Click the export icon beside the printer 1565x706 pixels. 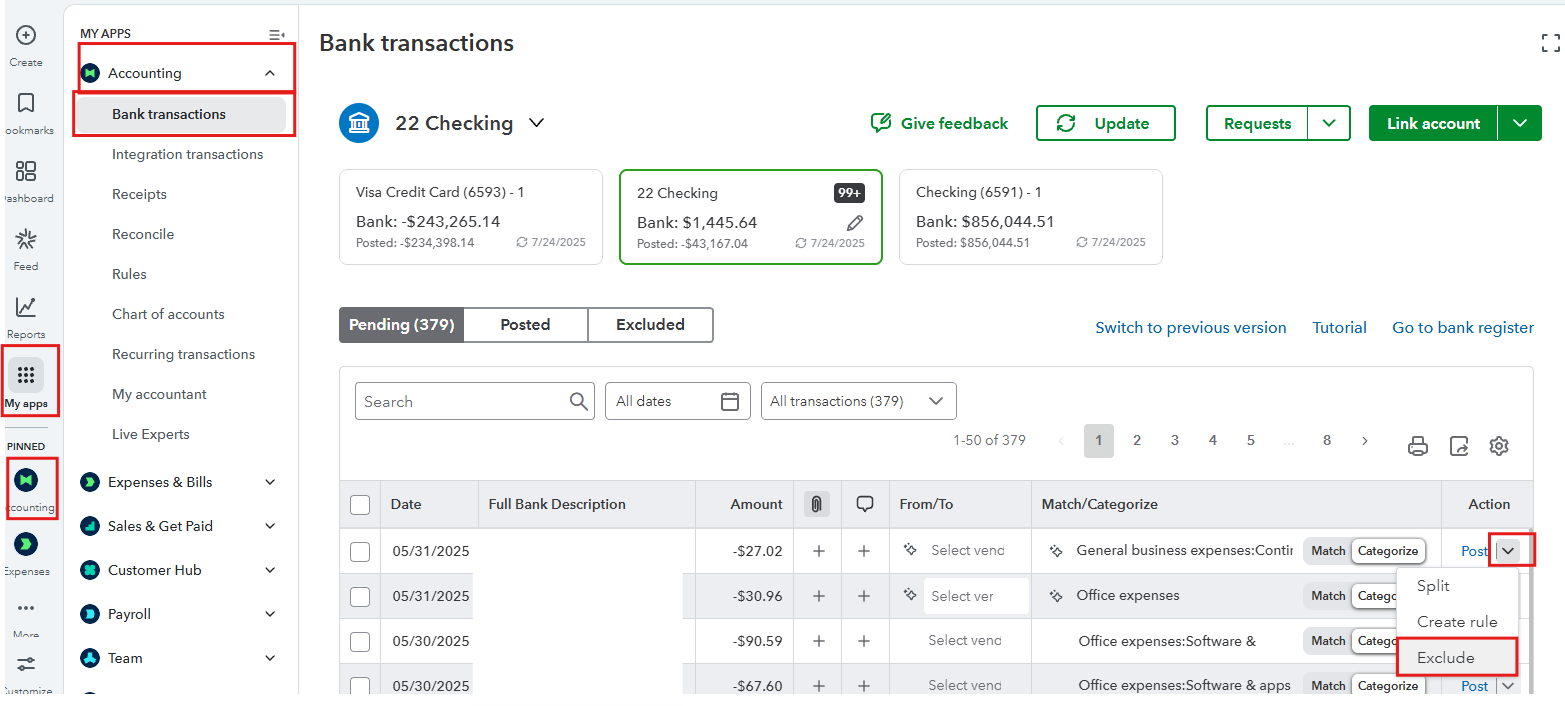[x=1459, y=446]
